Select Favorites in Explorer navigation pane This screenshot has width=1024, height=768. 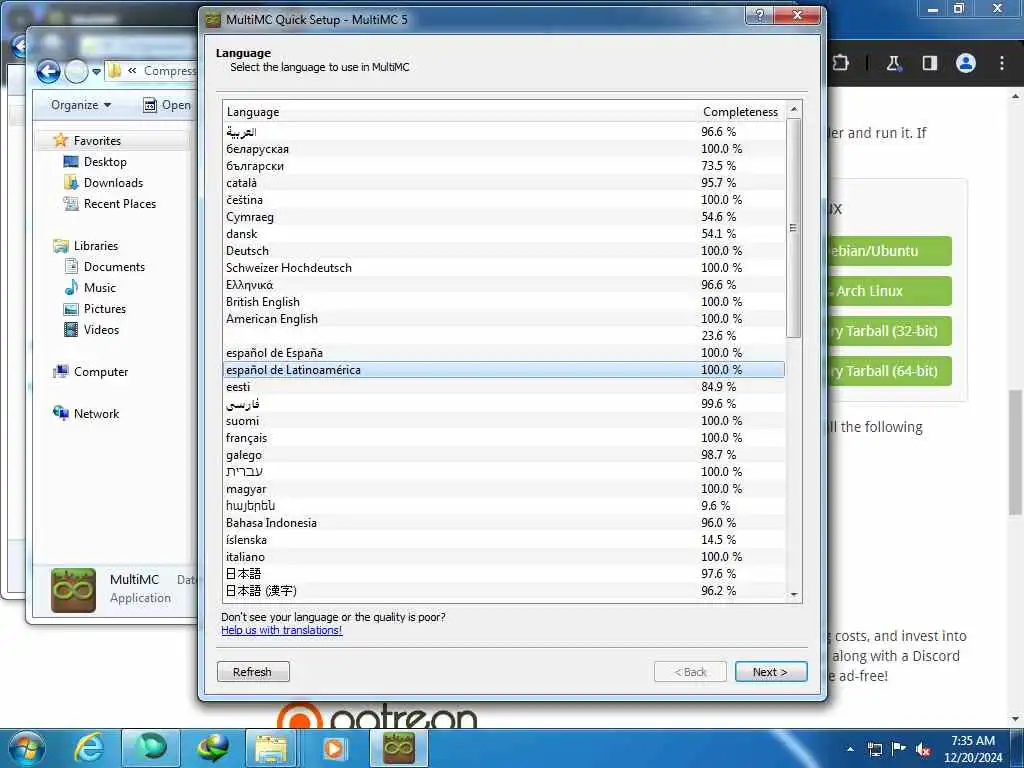(97, 140)
